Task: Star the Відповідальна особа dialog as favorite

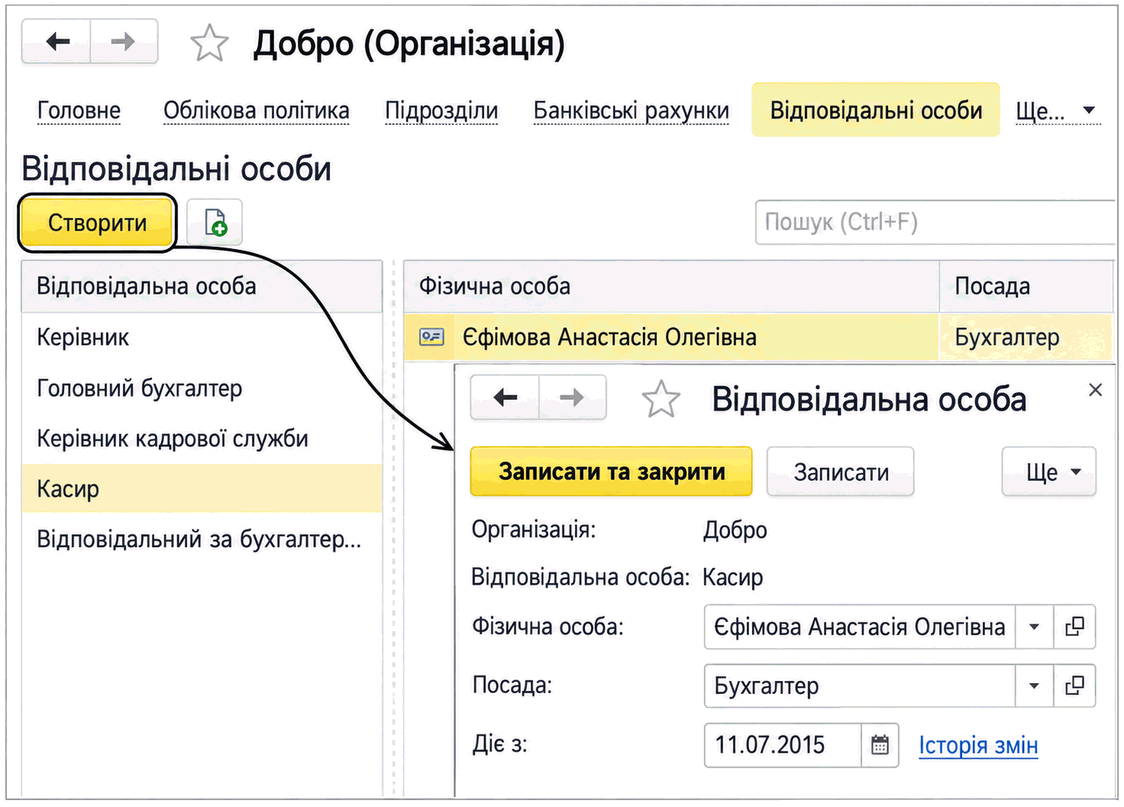Action: [x=660, y=399]
